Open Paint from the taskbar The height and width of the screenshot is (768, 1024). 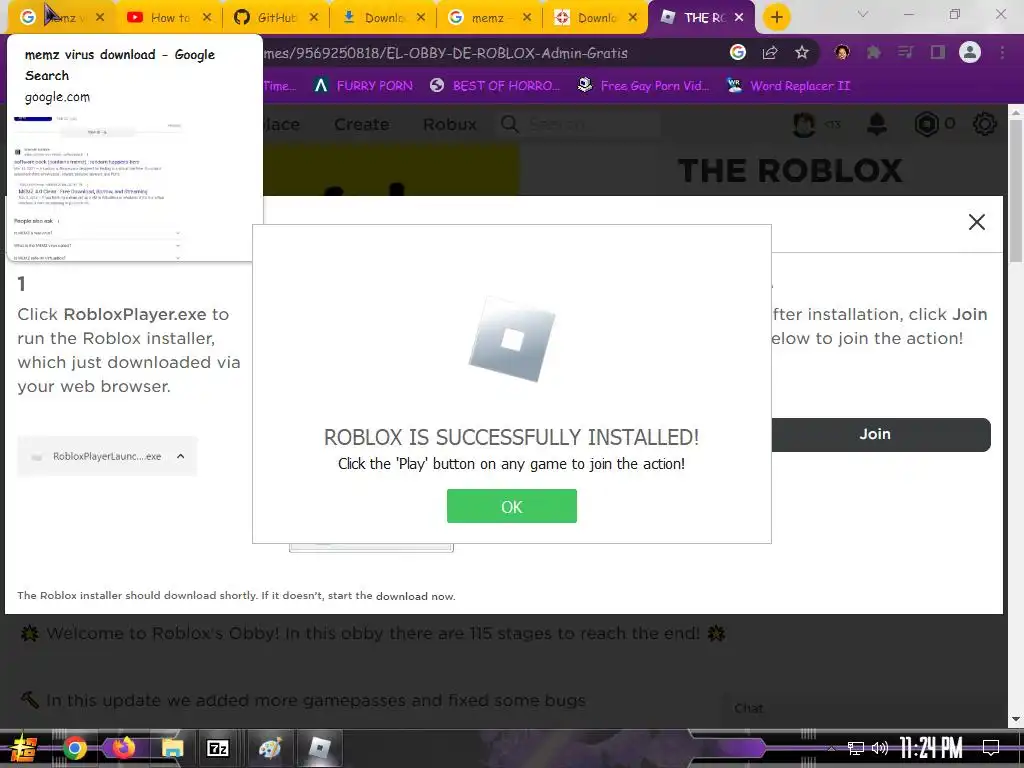pyautogui.click(x=270, y=748)
